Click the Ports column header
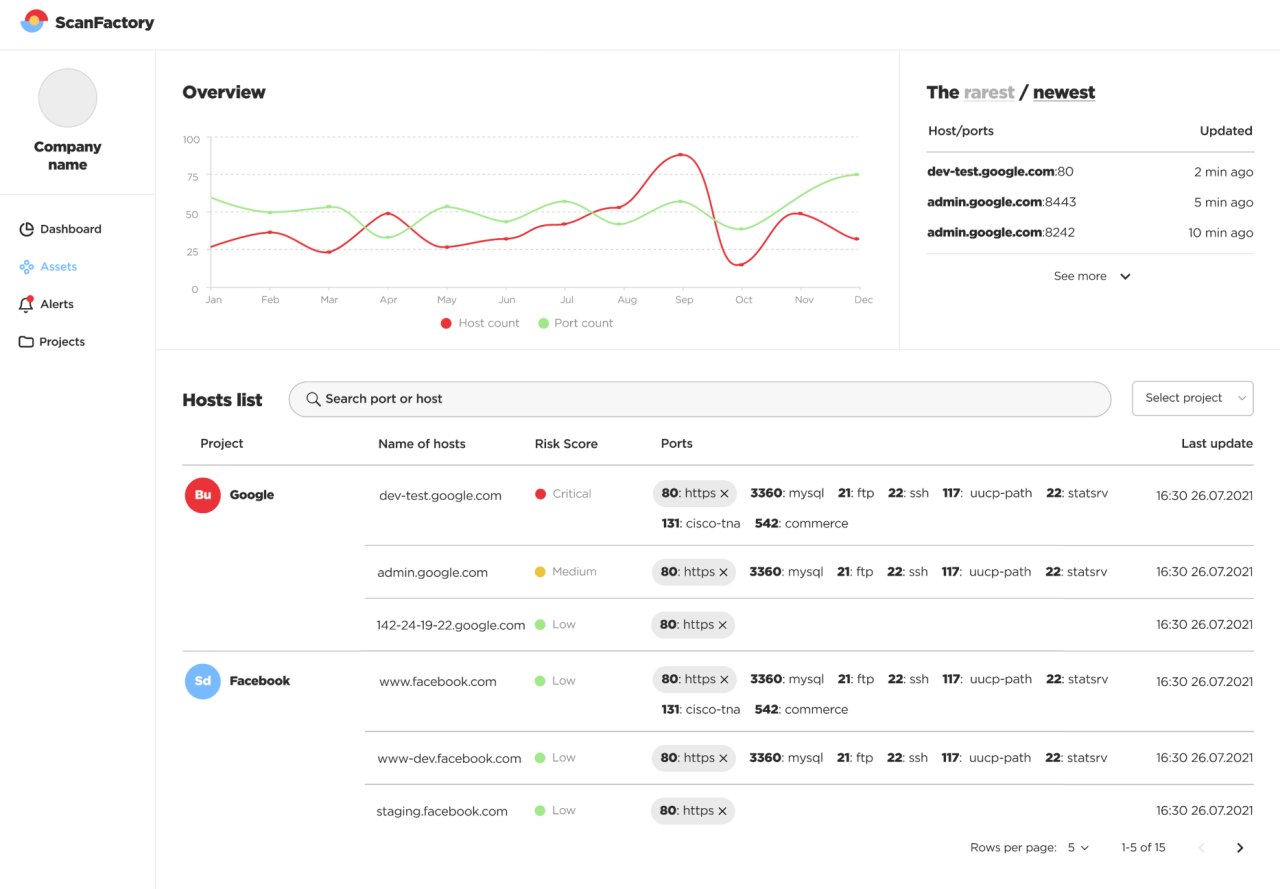Viewport: 1280px width, 889px height. (x=677, y=444)
